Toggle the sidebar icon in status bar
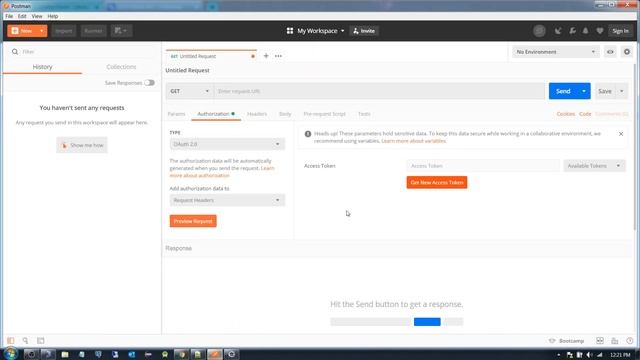640x360 pixels. pyautogui.click(x=11, y=340)
